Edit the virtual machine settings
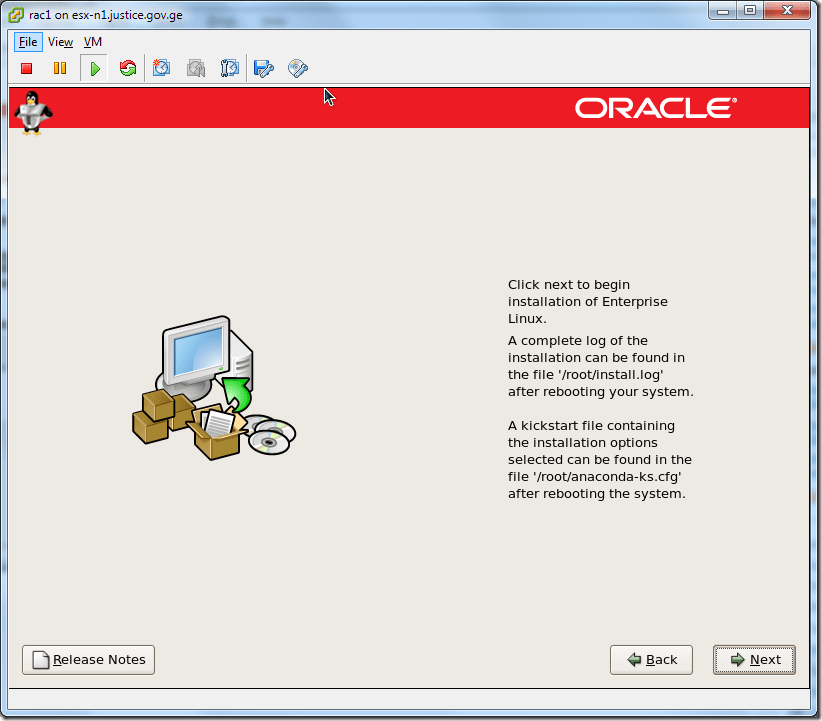The image size is (822, 721). (264, 67)
